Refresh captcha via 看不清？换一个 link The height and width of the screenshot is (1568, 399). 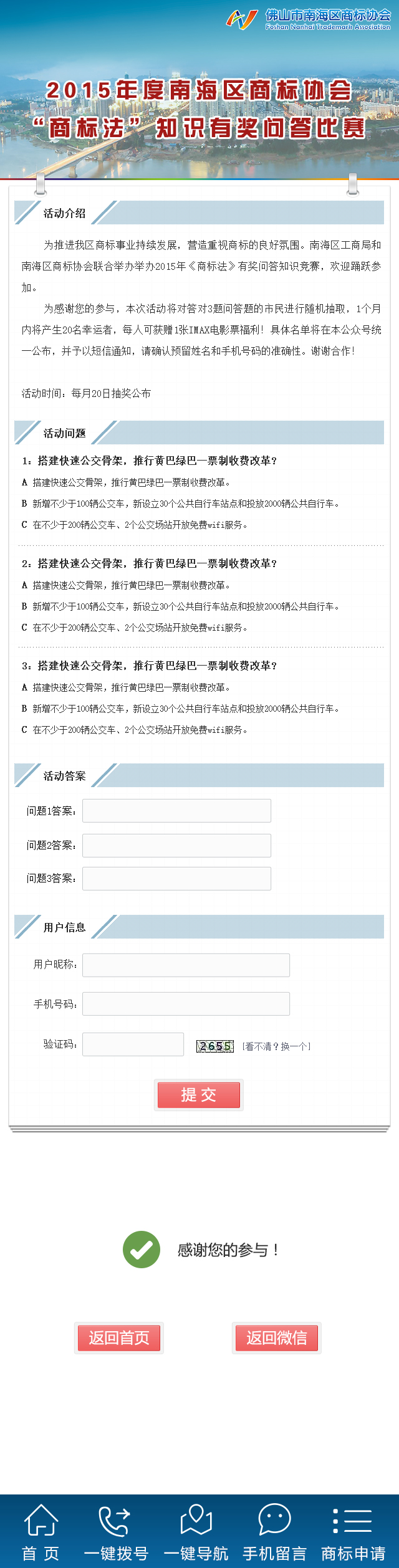276,1046
